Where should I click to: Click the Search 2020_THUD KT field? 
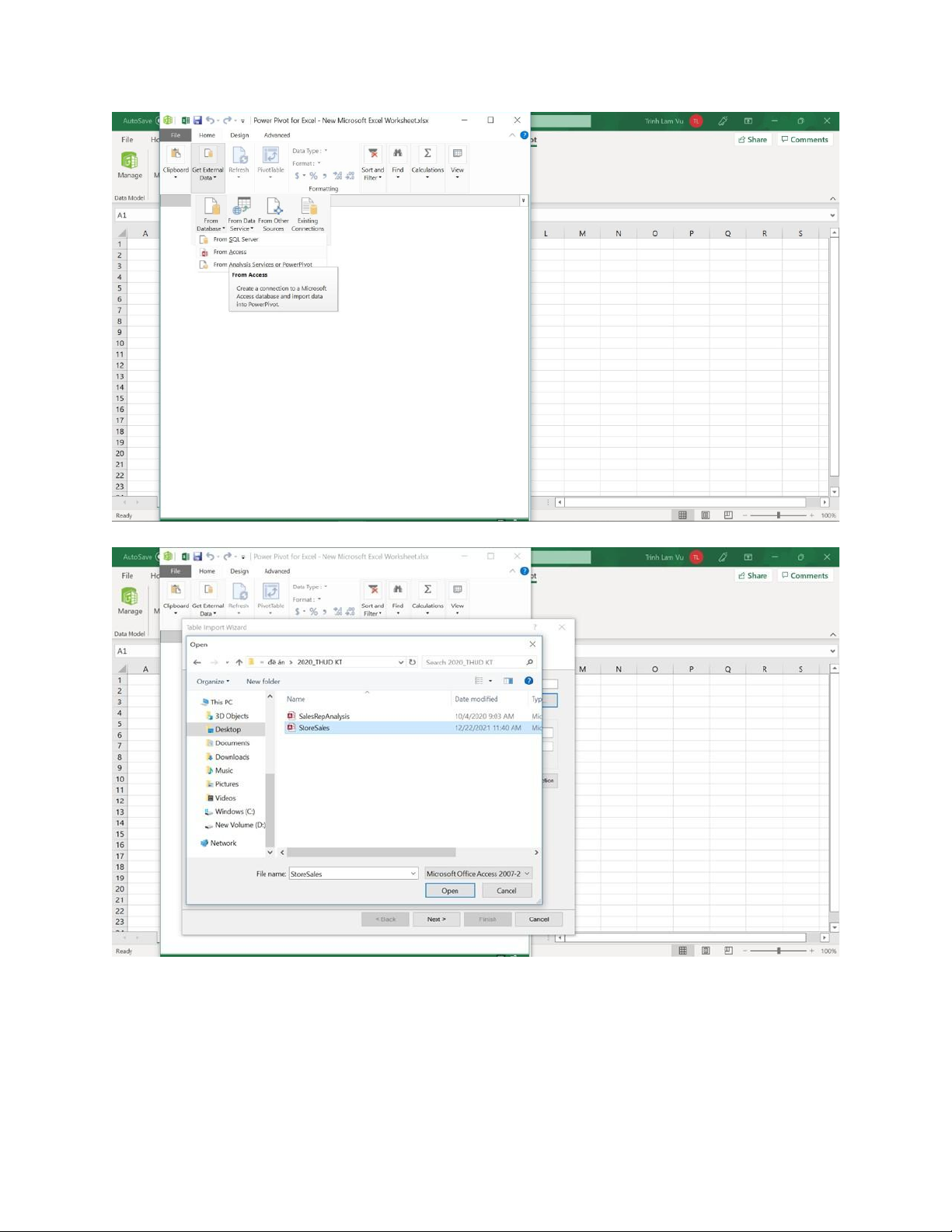473,662
